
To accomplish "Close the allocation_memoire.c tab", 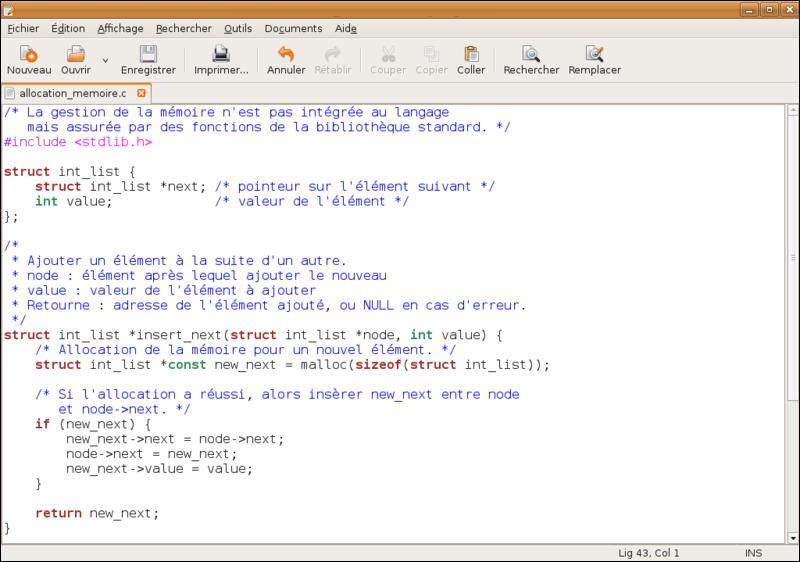I will pyautogui.click(x=141, y=93).
